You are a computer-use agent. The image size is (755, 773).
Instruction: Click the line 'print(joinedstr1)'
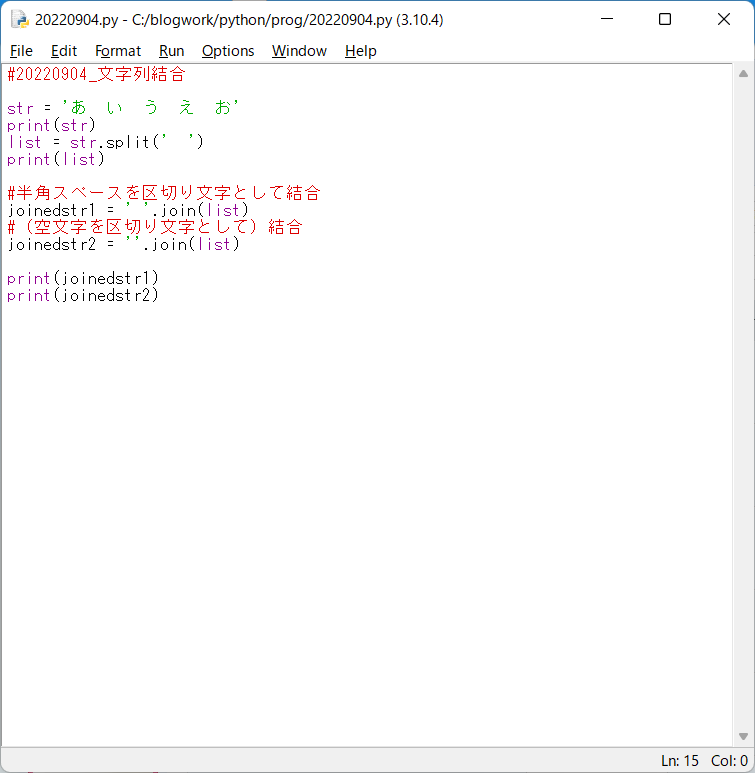coord(83,278)
